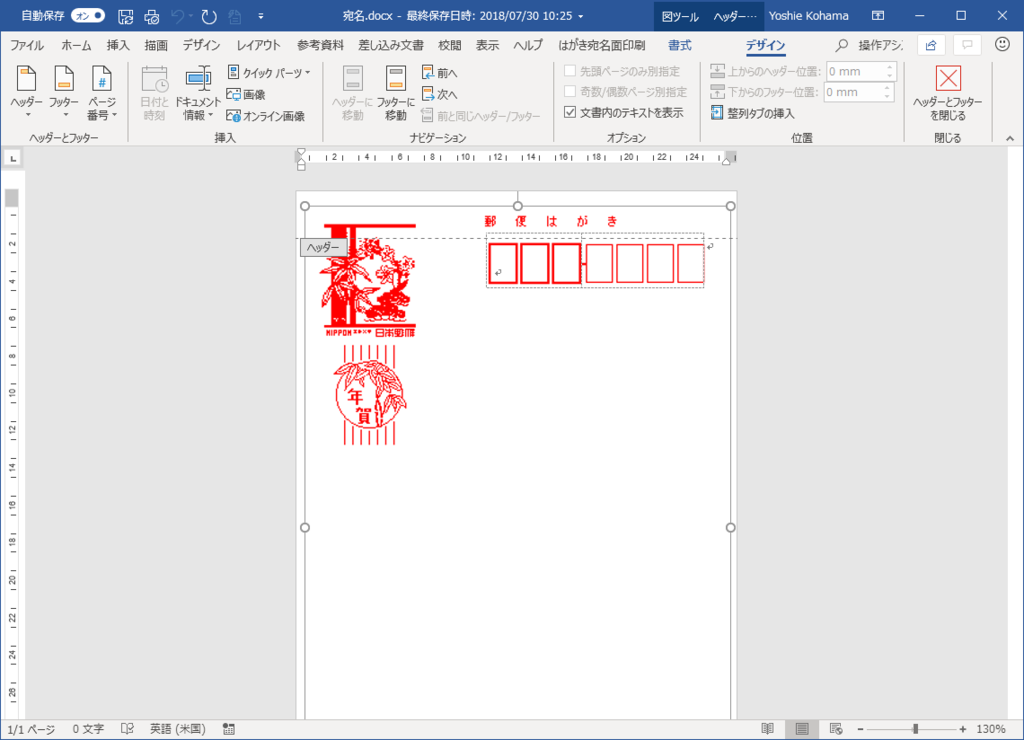Toggle the 自動保存 AutoSave switch
This screenshot has height=740, width=1024.
88,16
